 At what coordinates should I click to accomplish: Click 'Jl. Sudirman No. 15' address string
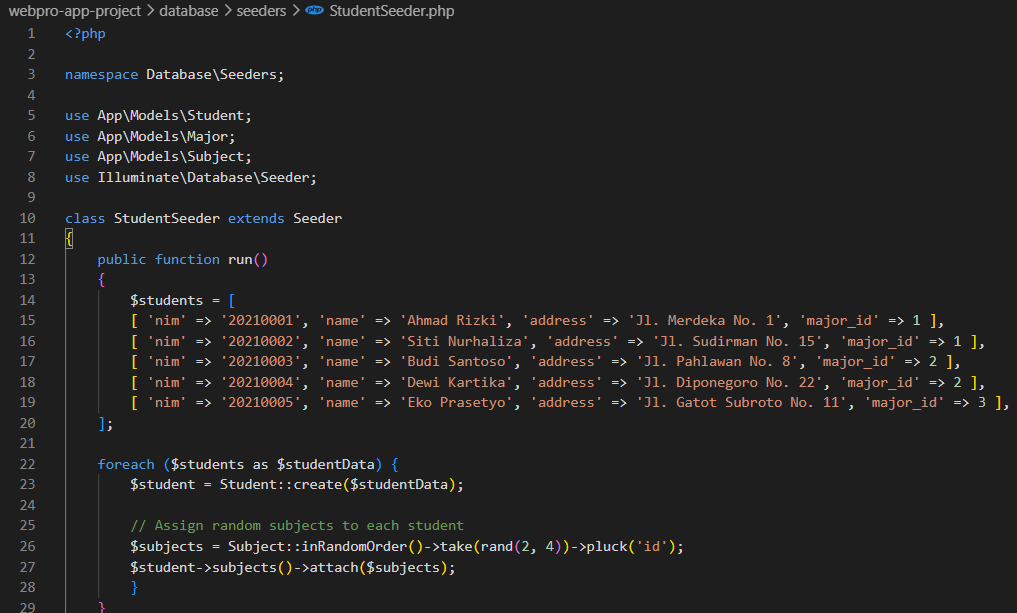pos(738,341)
